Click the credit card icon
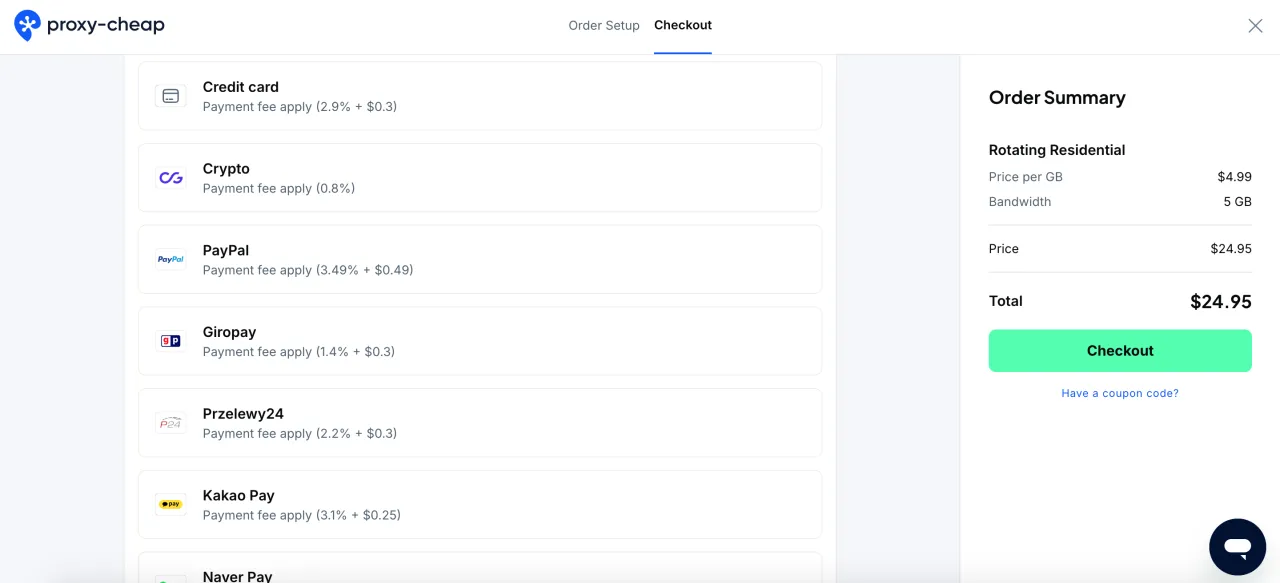 tap(171, 96)
